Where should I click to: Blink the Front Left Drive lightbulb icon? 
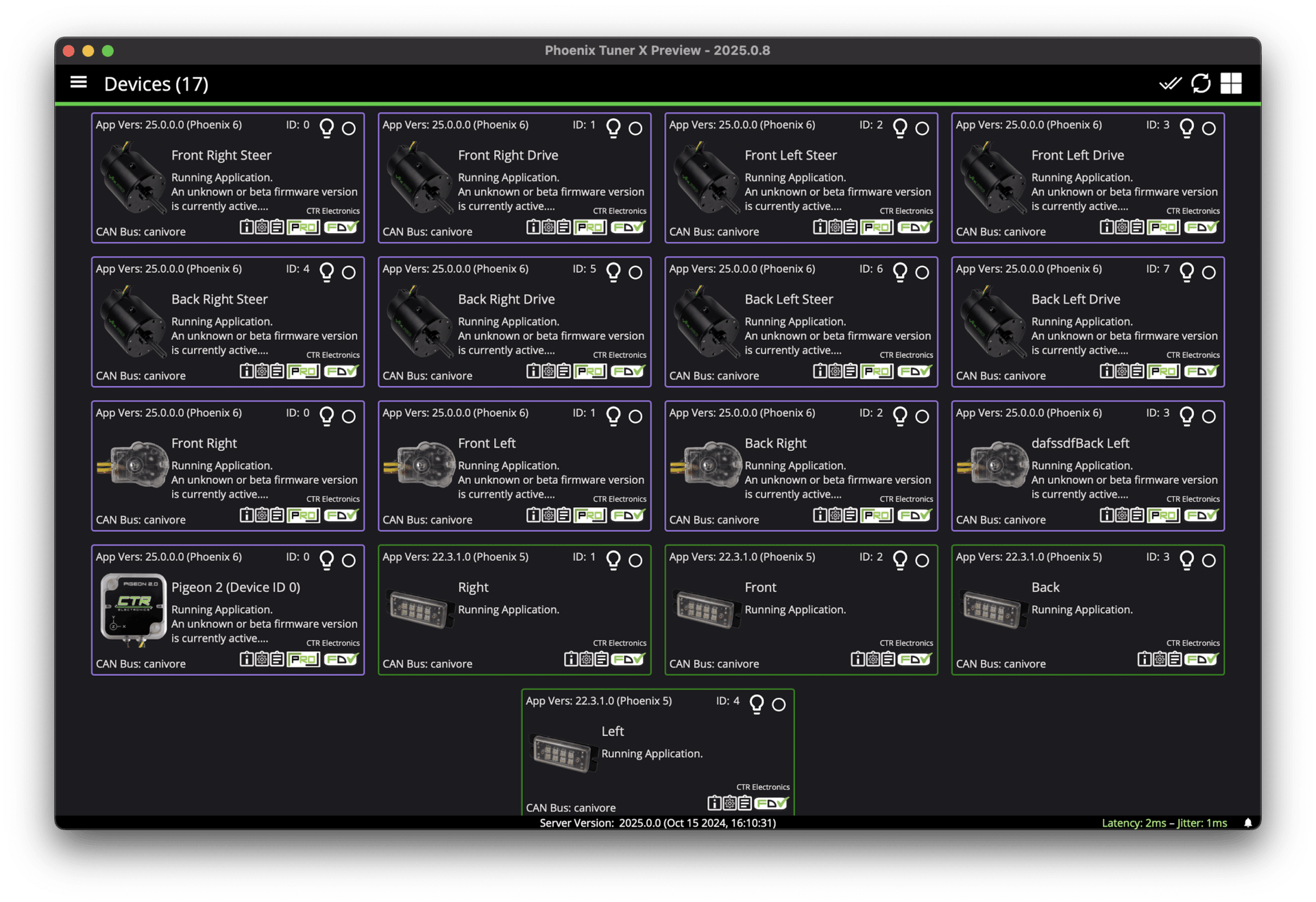click(1186, 128)
